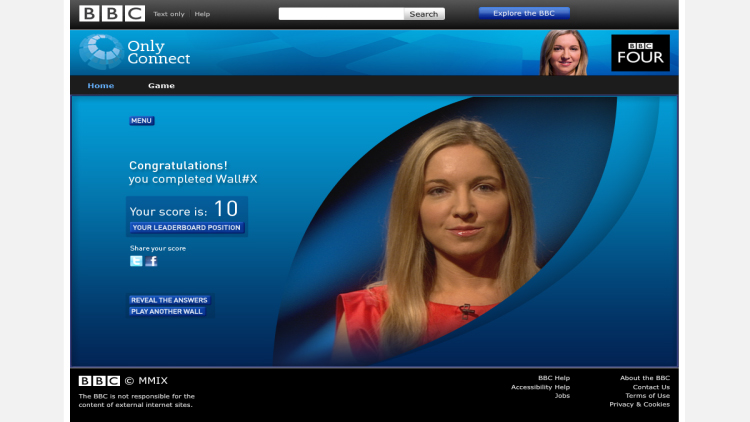Viewport: 750px width, 422px height.
Task: Click the host thumbnail in the banner
Action: [x=564, y=53]
